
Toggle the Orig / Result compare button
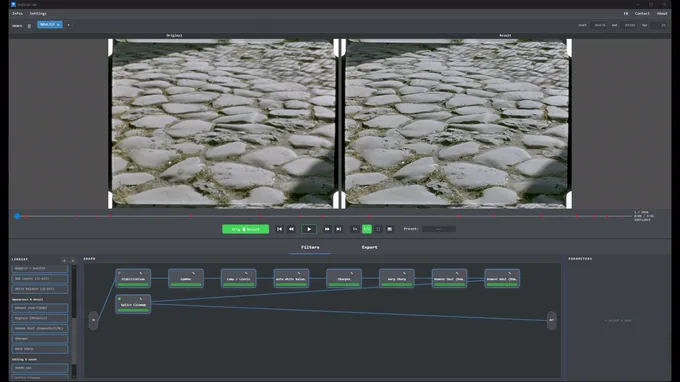click(x=245, y=229)
